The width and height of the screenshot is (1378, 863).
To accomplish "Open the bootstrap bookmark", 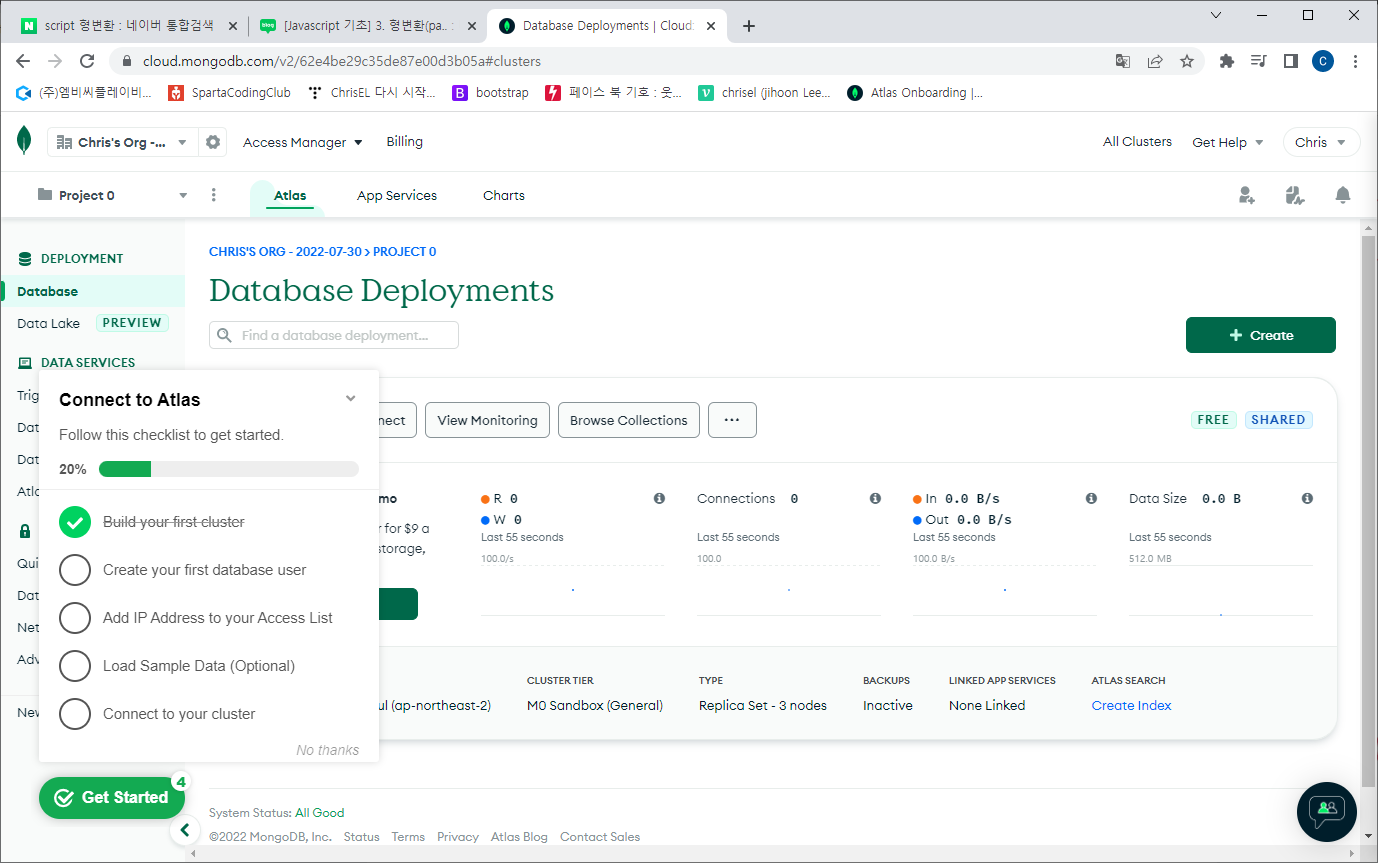I will click(x=490, y=93).
